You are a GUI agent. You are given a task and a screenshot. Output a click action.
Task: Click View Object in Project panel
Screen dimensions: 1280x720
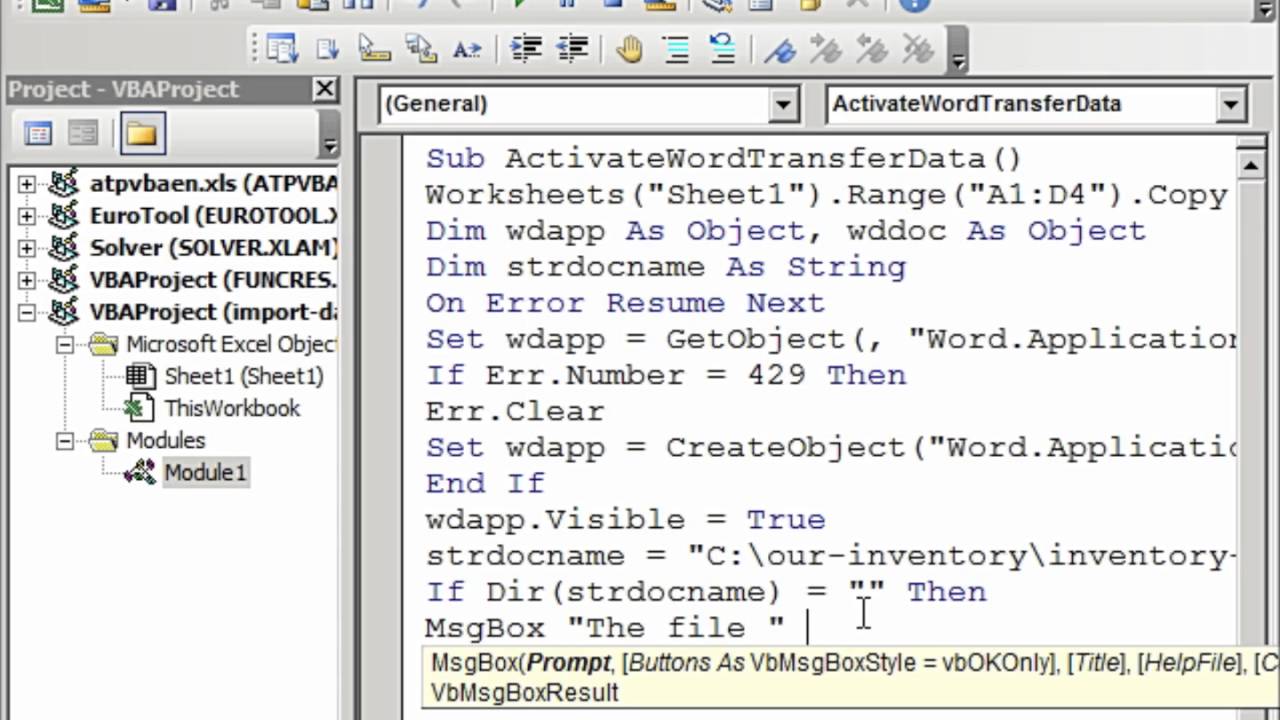[83, 133]
